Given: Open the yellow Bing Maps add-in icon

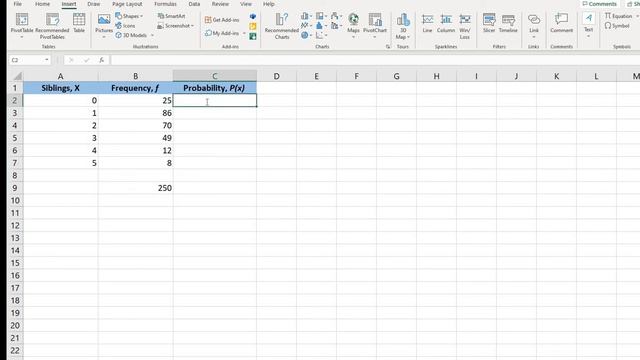Looking at the screenshot, I should click(x=253, y=26).
